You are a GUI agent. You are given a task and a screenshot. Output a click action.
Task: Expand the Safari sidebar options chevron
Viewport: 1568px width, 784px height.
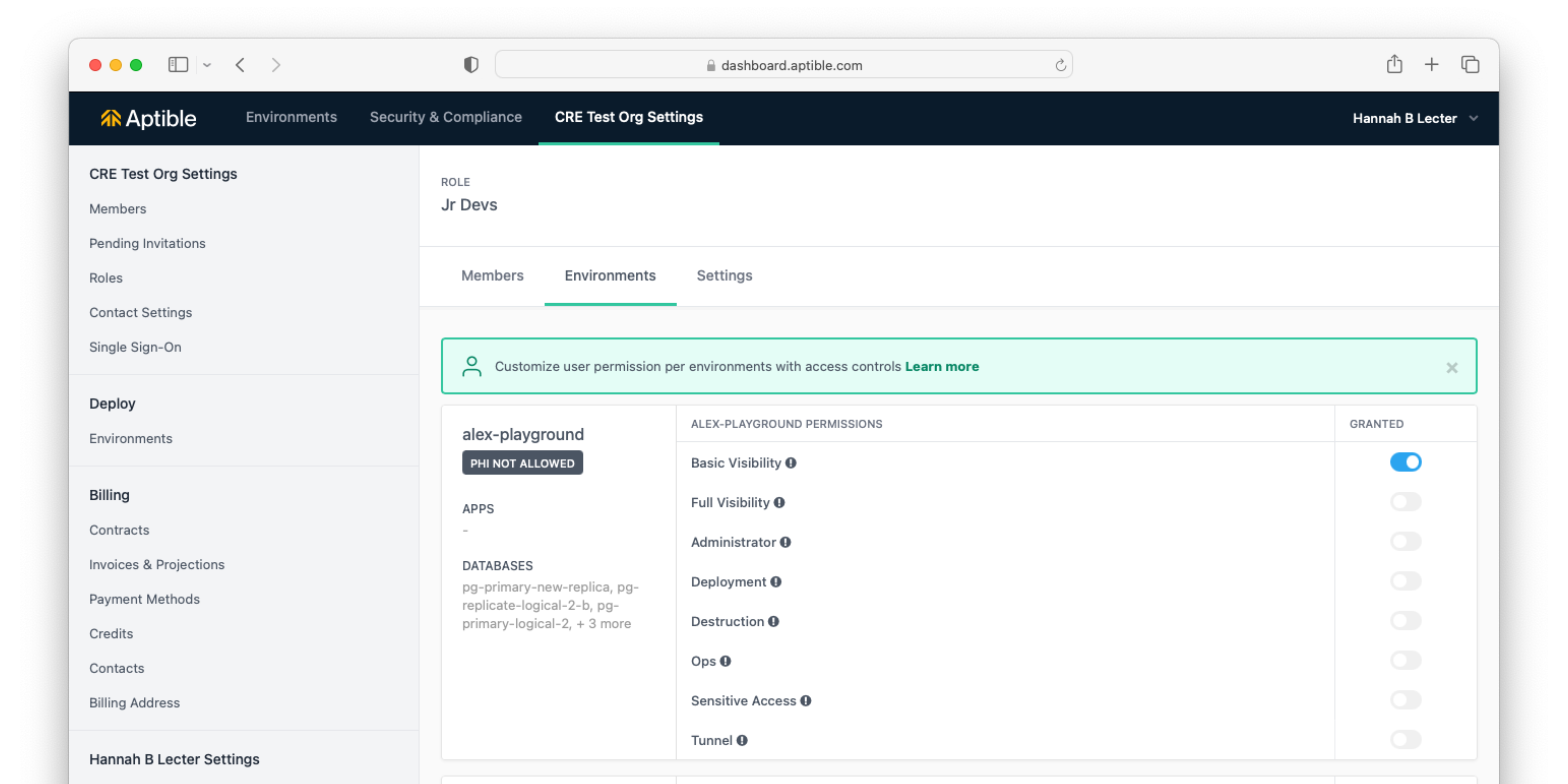pyautogui.click(x=207, y=65)
